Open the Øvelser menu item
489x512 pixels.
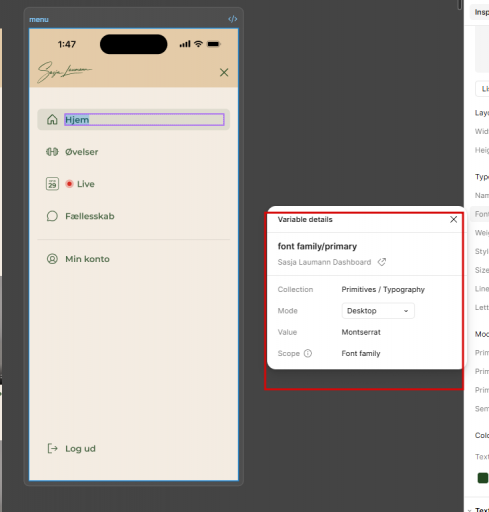(82, 152)
